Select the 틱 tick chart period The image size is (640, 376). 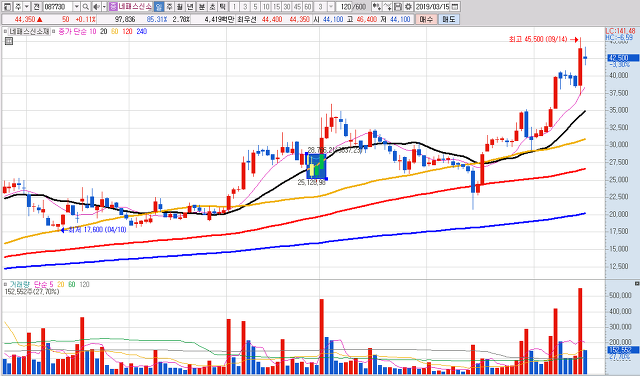point(222,7)
